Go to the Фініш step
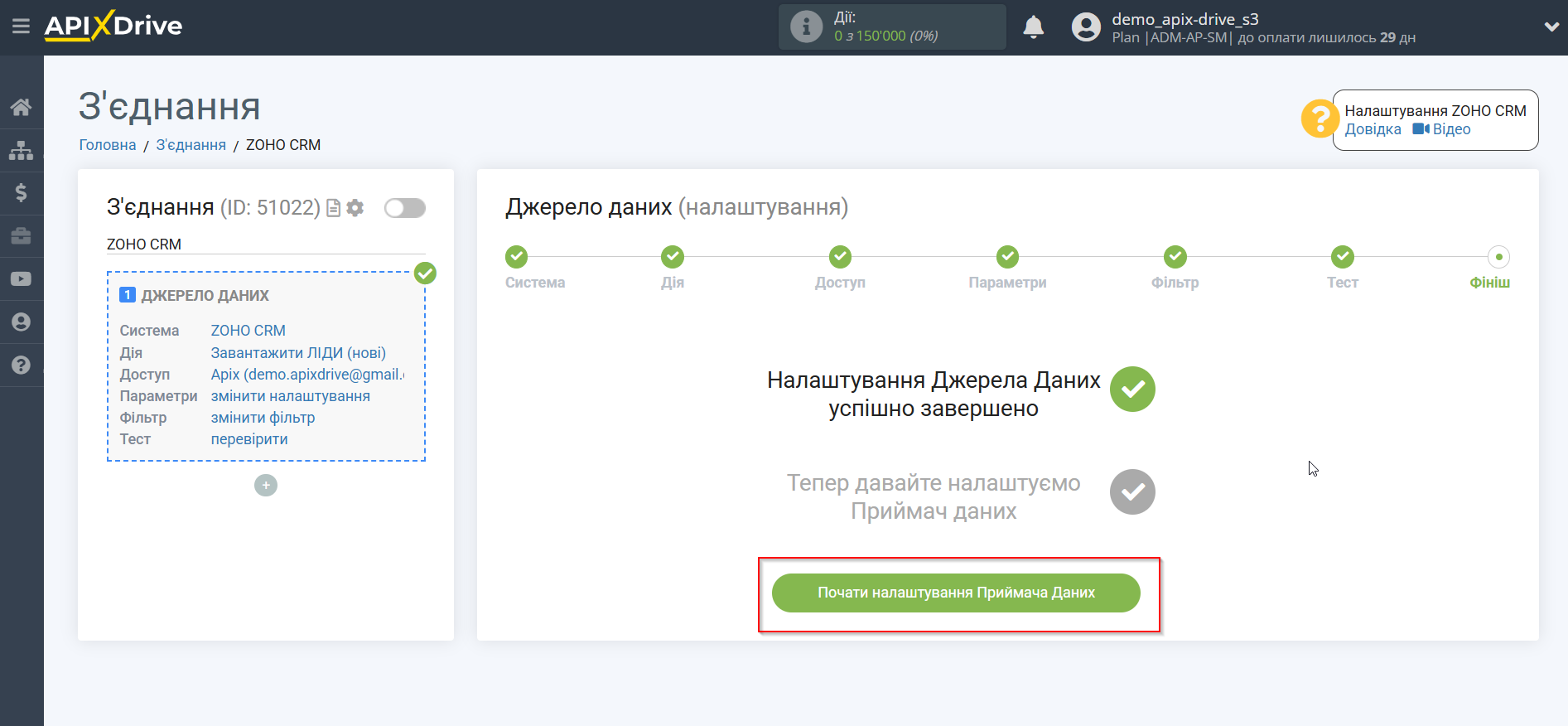 (1498, 257)
